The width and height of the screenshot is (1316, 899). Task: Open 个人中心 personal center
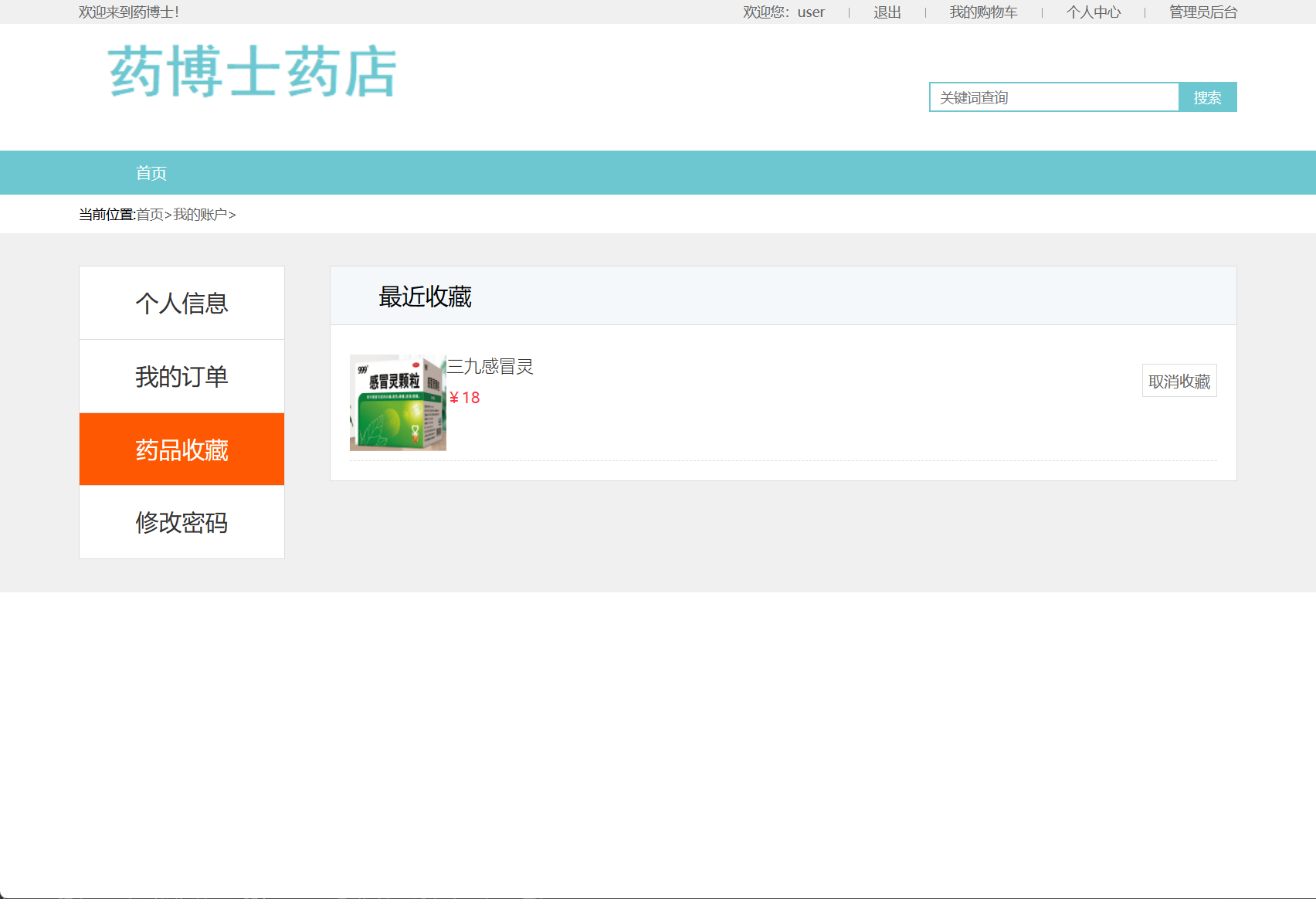click(1094, 12)
